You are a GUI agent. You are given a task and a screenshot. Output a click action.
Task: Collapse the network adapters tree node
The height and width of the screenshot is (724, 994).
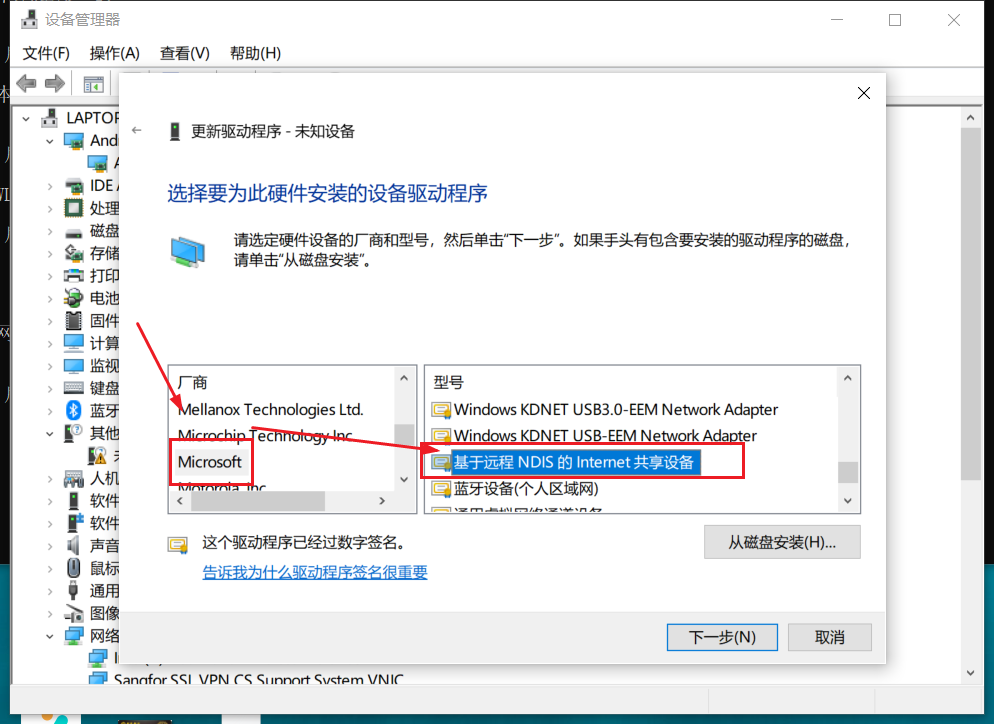pos(50,636)
